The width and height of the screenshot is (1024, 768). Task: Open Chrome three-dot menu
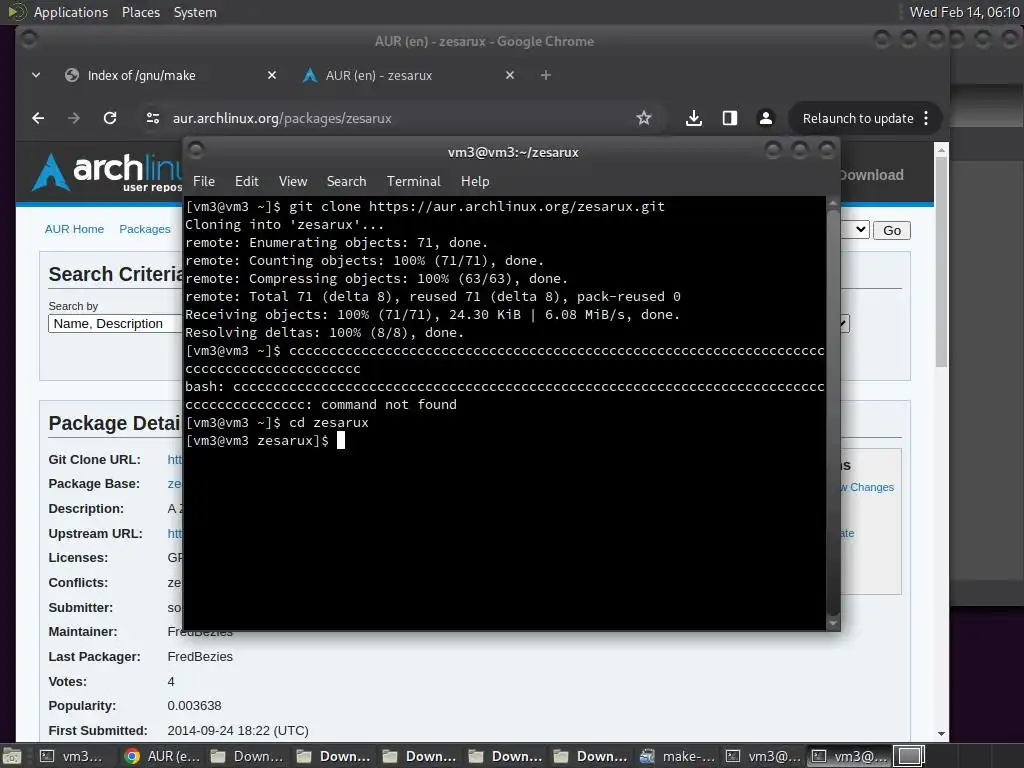[926, 118]
